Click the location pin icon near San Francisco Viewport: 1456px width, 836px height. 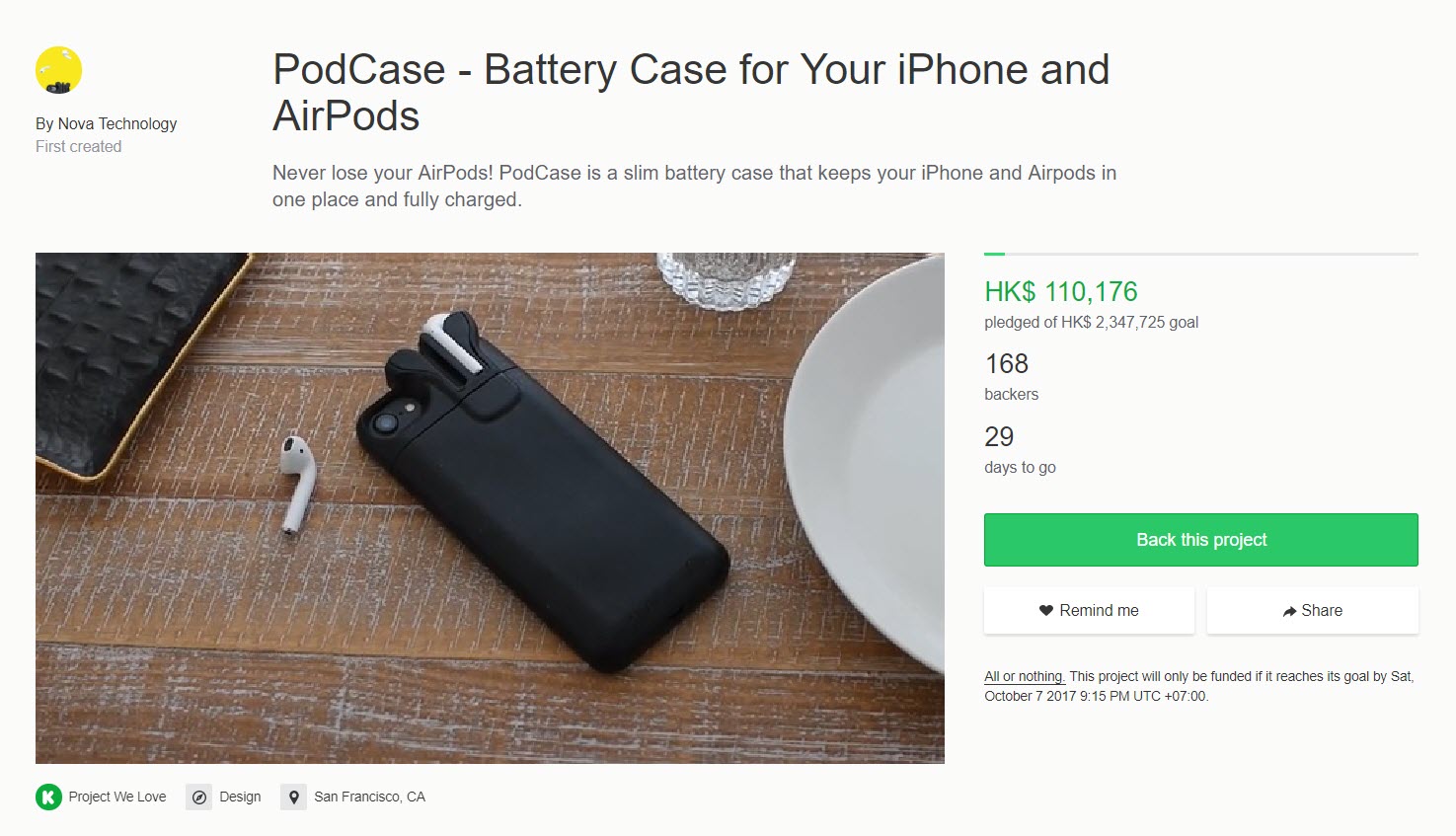pyautogui.click(x=292, y=797)
